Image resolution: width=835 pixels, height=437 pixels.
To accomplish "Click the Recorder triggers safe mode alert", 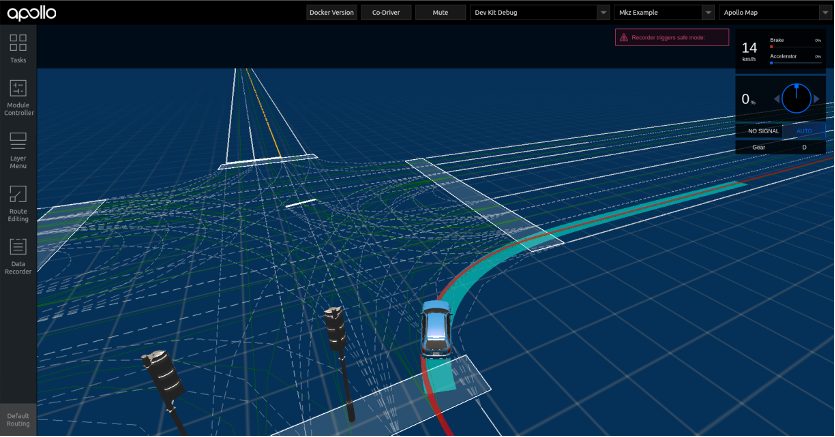I will coord(672,37).
